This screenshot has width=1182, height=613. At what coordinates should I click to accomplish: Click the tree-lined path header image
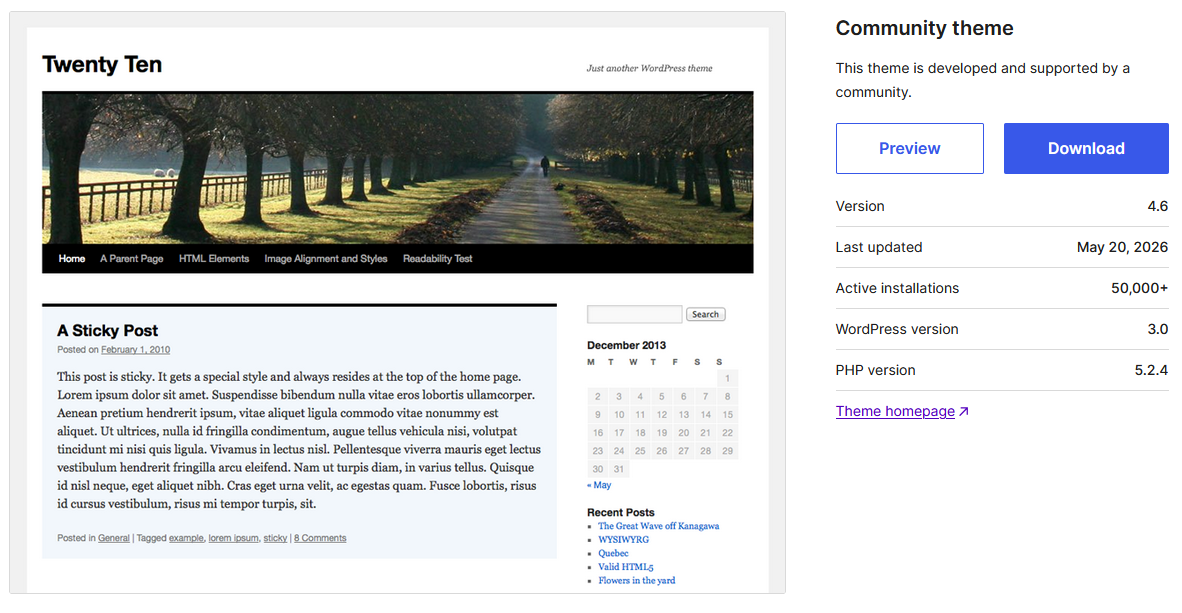tap(397, 168)
